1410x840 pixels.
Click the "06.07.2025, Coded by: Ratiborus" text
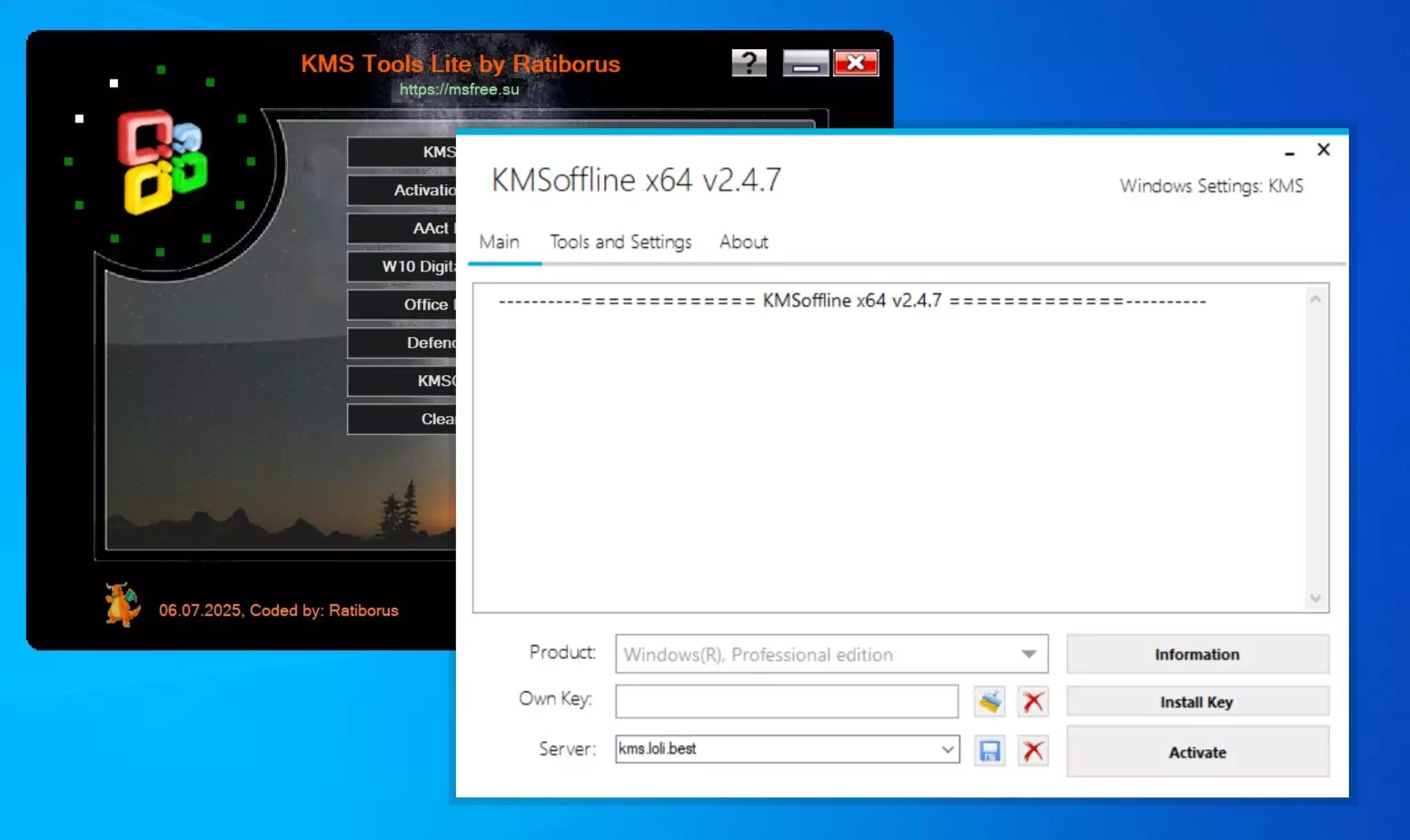coord(279,610)
